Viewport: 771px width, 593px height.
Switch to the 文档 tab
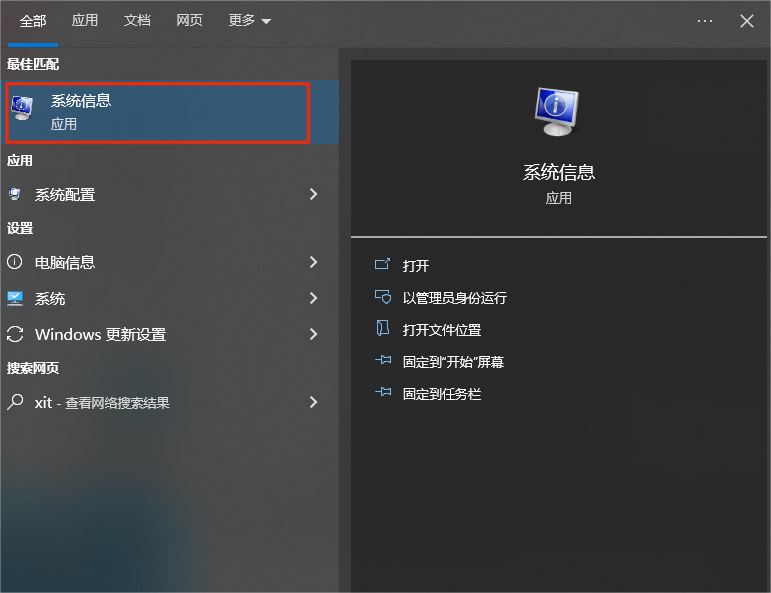click(137, 21)
